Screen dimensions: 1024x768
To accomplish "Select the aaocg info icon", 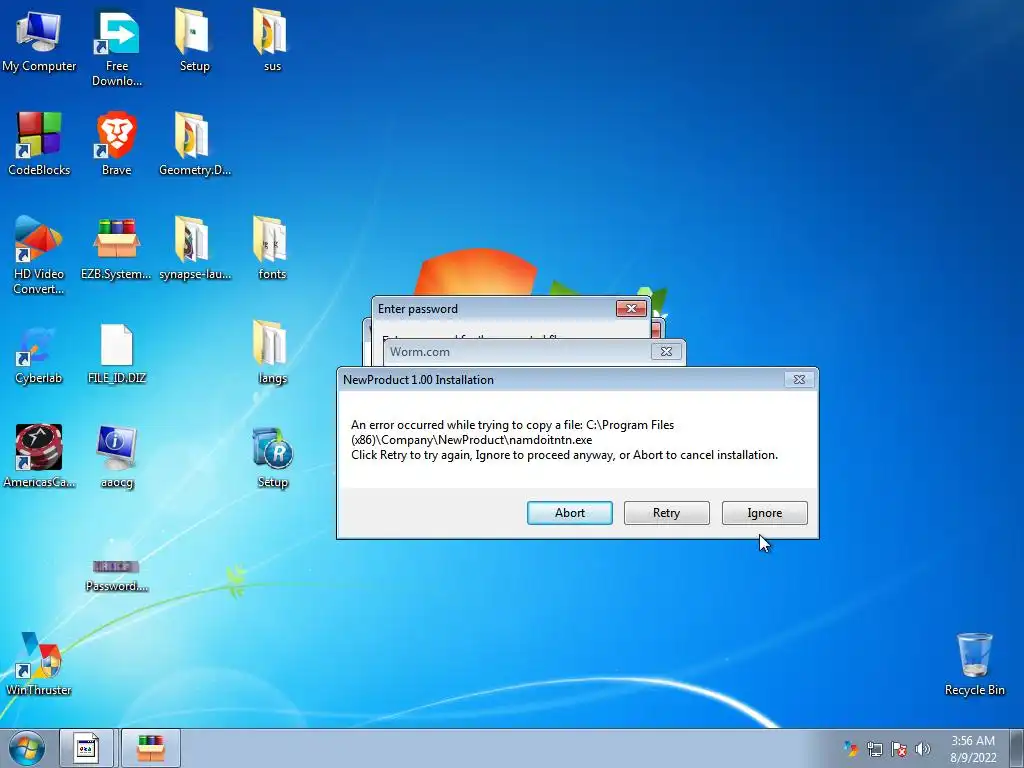I will [117, 456].
